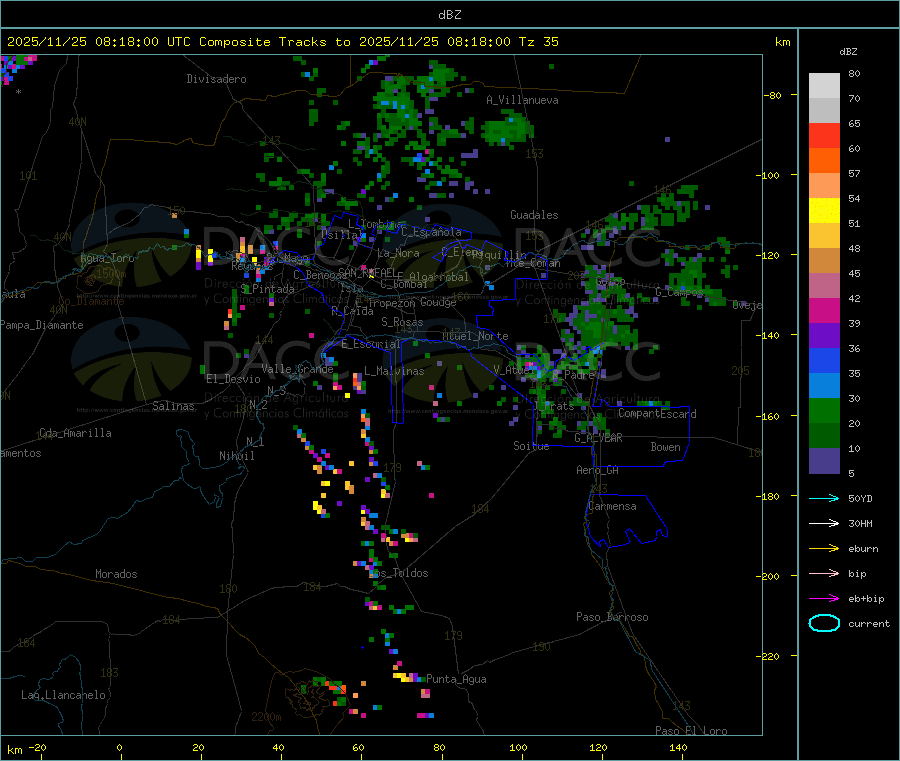Click the -80 km y-axis tick label
This screenshot has width=900, height=761.
(773, 95)
